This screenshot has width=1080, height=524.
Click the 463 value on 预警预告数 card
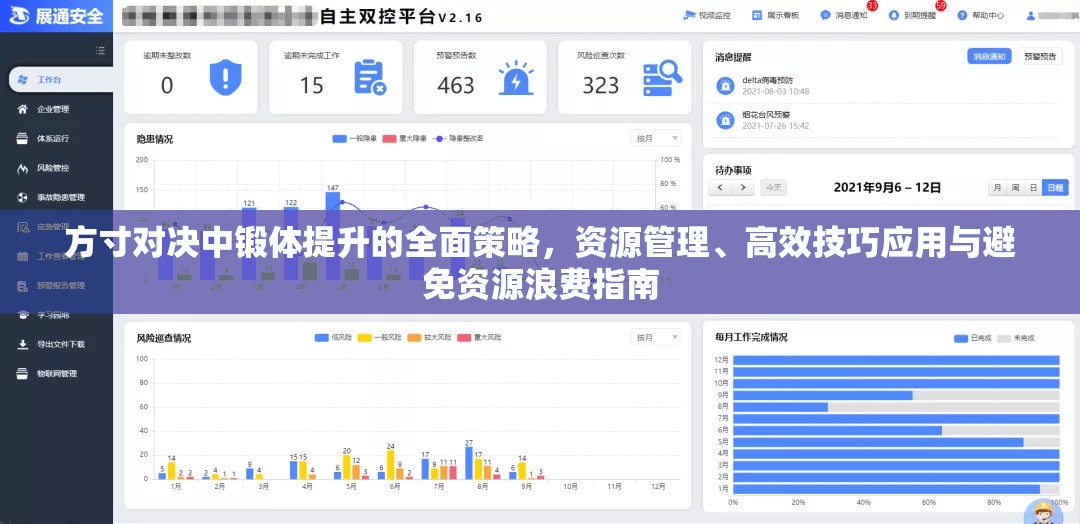point(455,85)
